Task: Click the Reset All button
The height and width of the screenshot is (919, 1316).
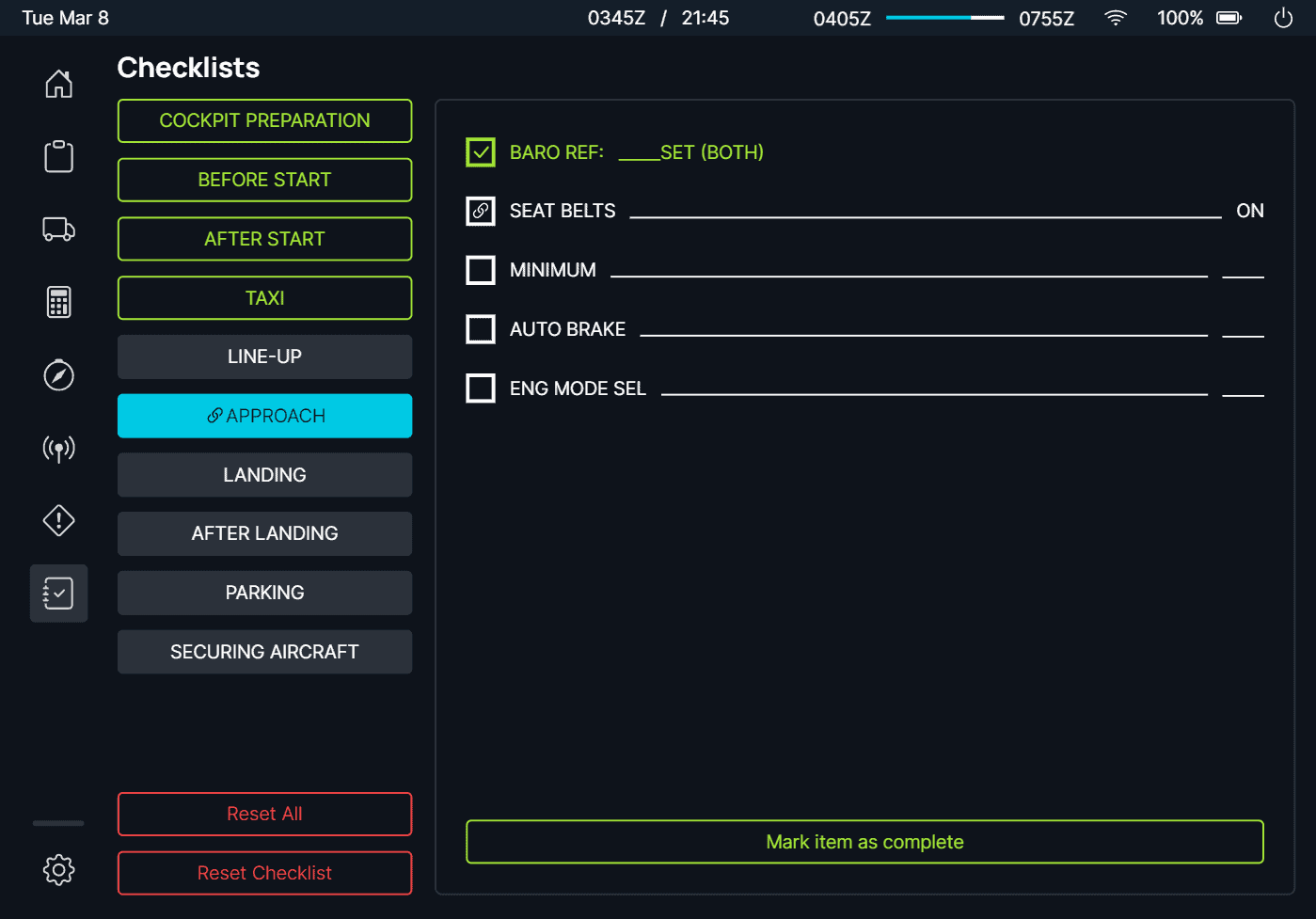Action: [x=264, y=814]
